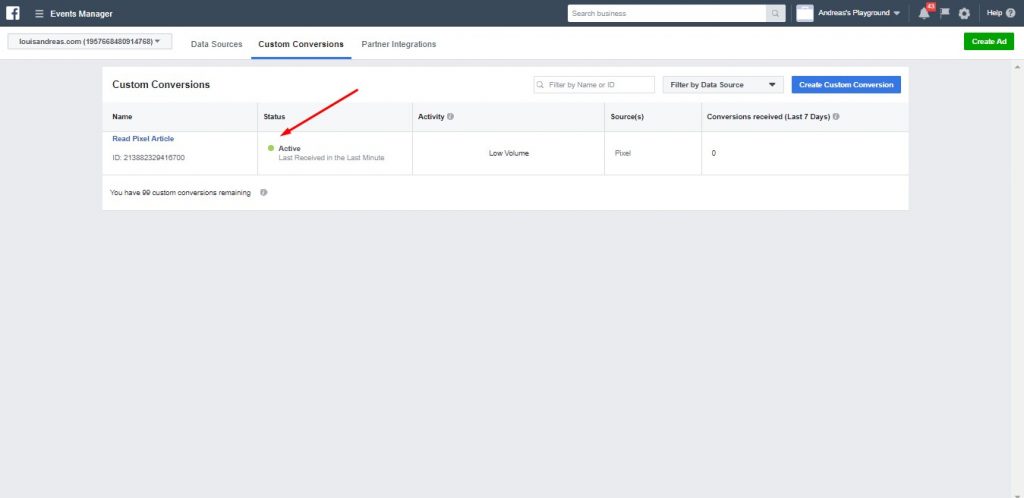Click the Facebook logo icon
1024x498 pixels.
click(12, 13)
